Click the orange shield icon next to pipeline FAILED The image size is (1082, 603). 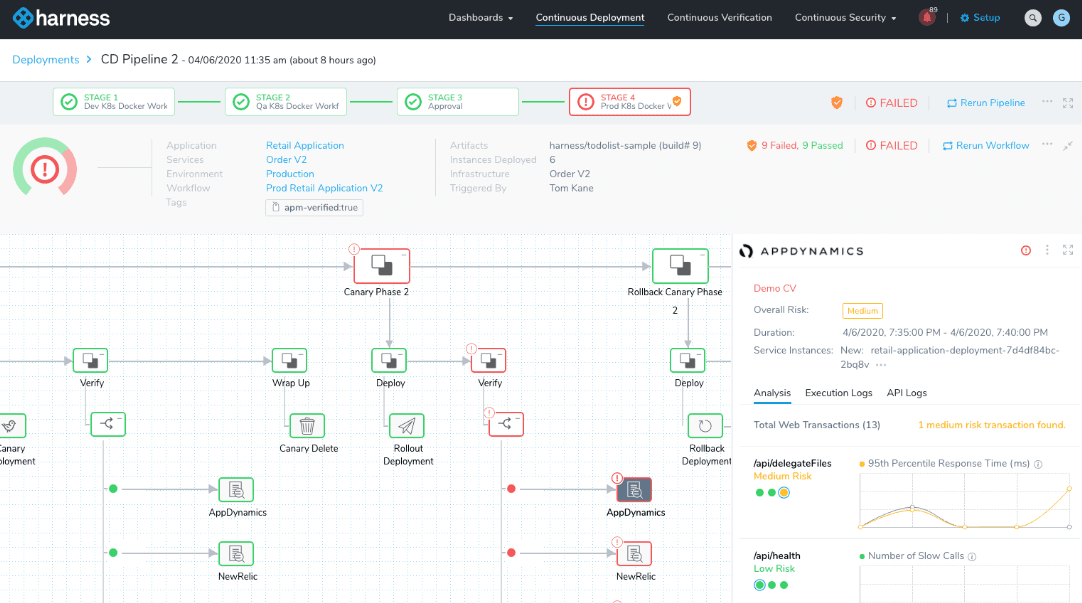tap(836, 103)
